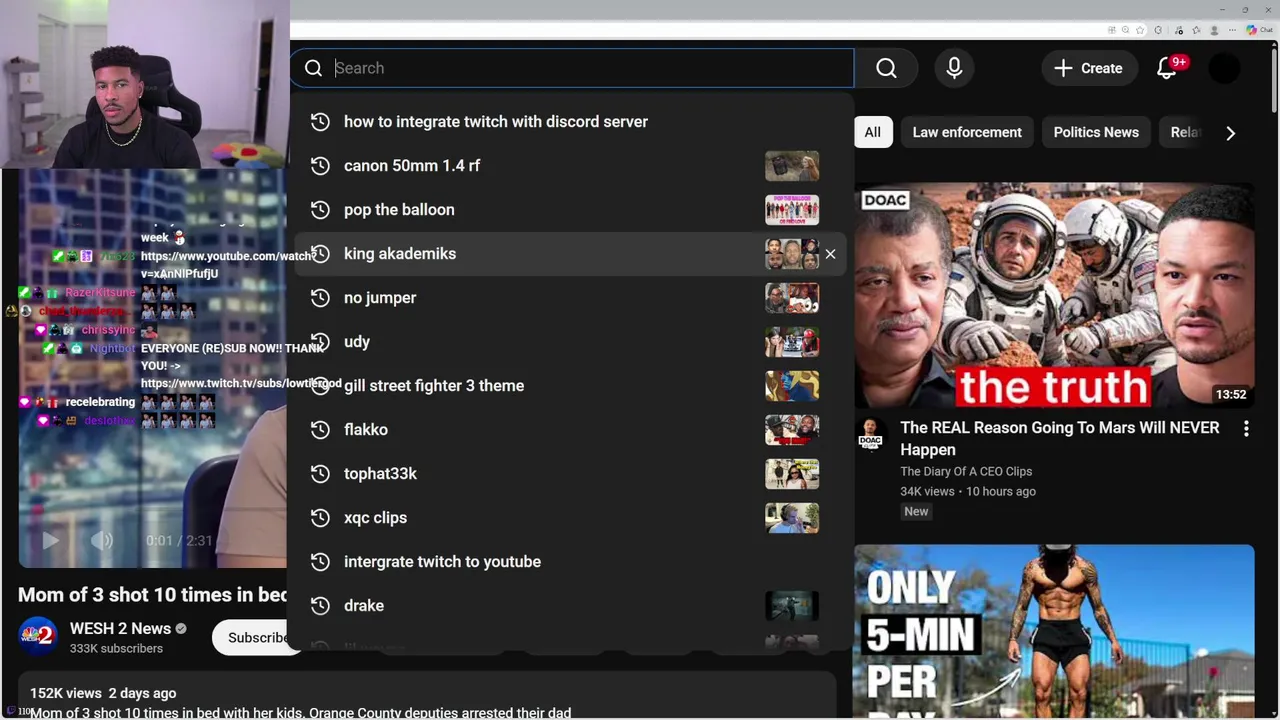Open the WESH 2 News channel name

coord(120,628)
